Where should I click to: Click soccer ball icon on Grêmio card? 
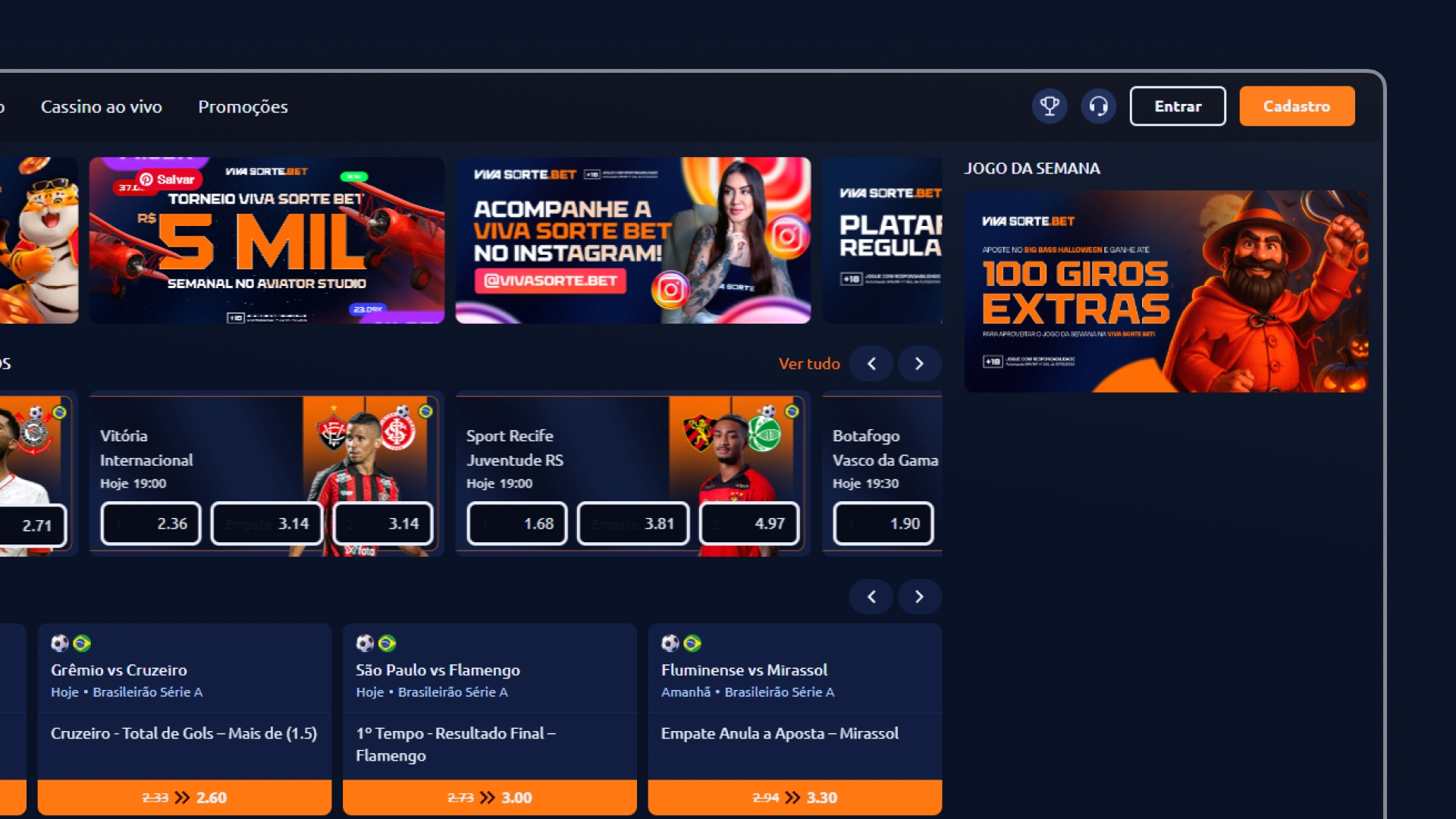(x=60, y=643)
